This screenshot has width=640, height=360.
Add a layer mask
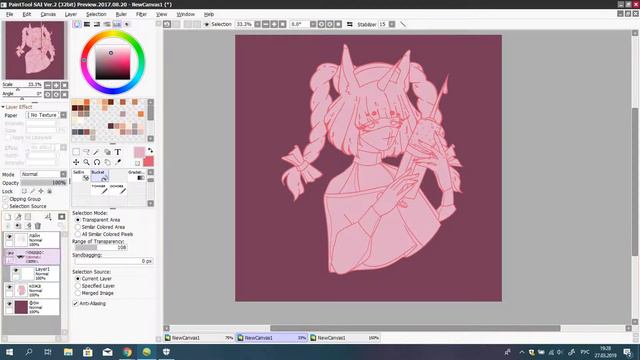click(62, 217)
